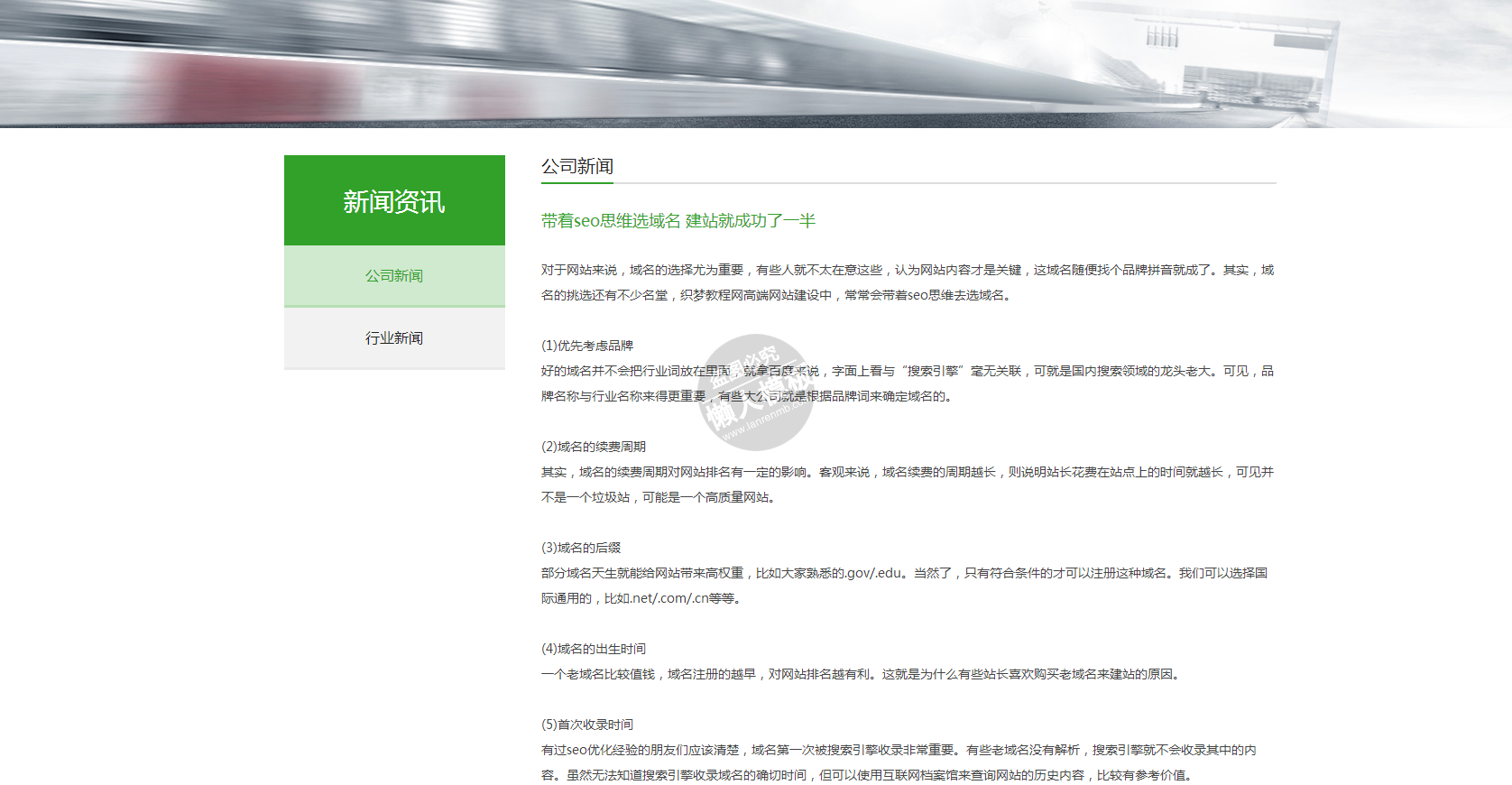
Task: Click the subheading (1)优先考虑品牌
Action: [x=587, y=346]
